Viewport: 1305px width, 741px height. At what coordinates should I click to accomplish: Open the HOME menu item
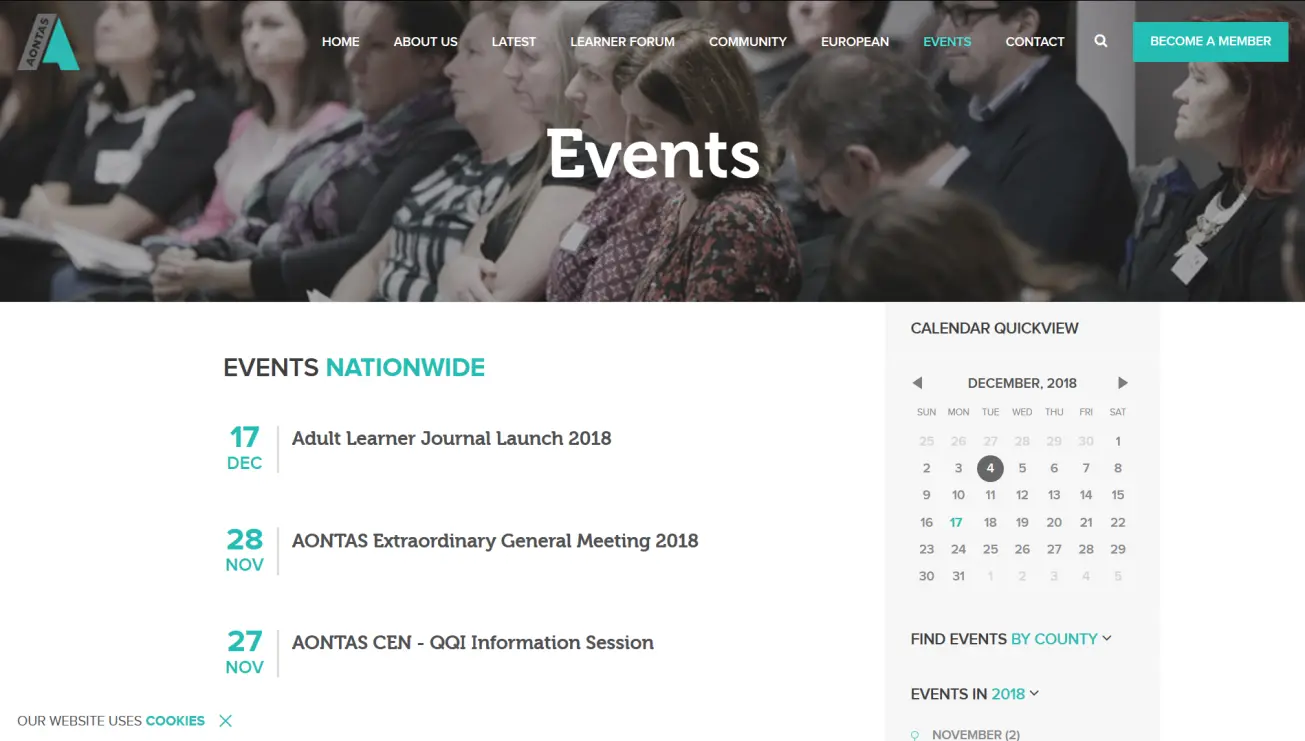click(340, 41)
